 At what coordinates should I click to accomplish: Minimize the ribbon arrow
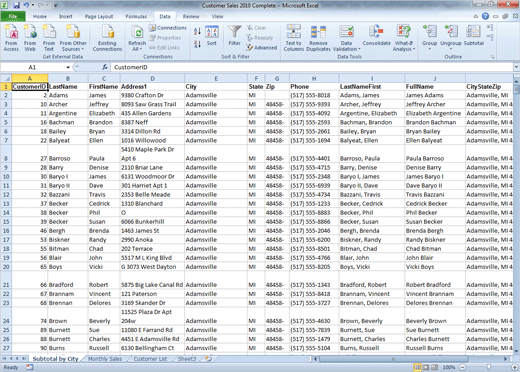tap(476, 16)
